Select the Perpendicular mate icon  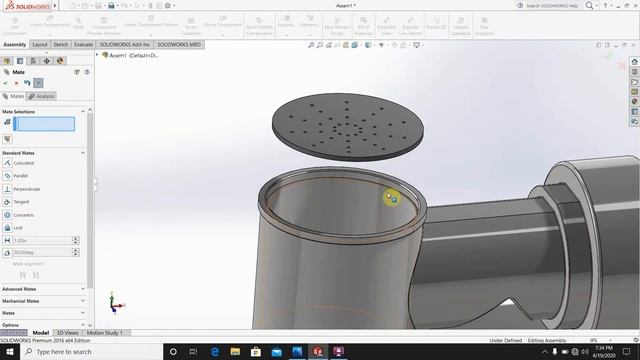click(7, 189)
